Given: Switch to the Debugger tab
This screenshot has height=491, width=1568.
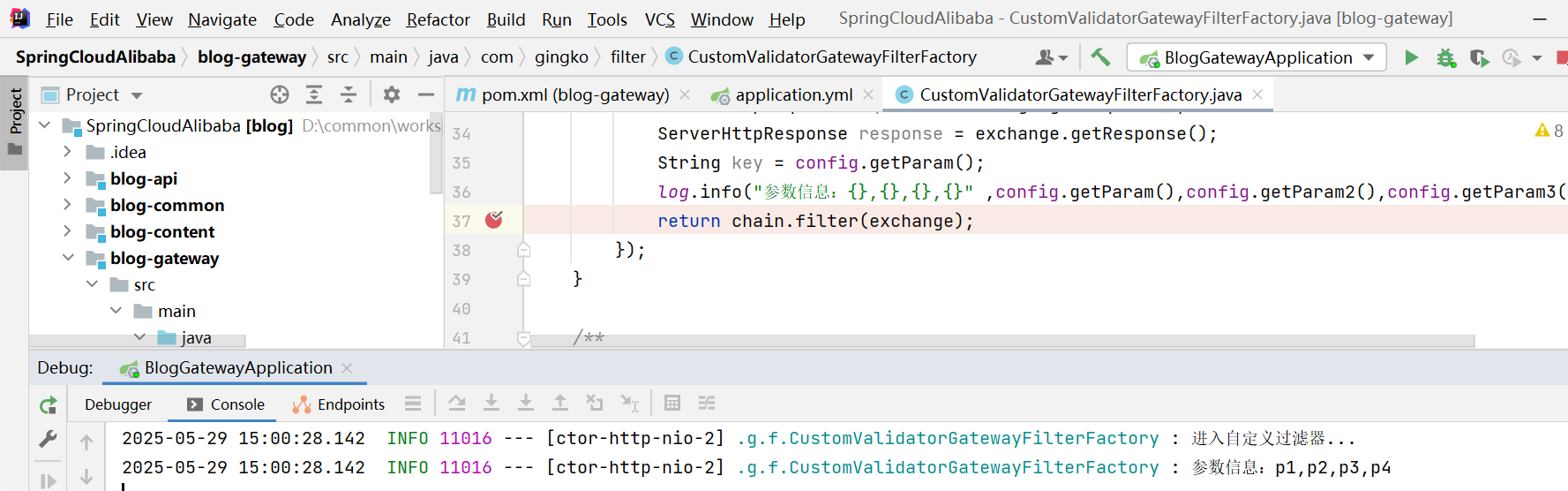Looking at the screenshot, I should tap(118, 404).
